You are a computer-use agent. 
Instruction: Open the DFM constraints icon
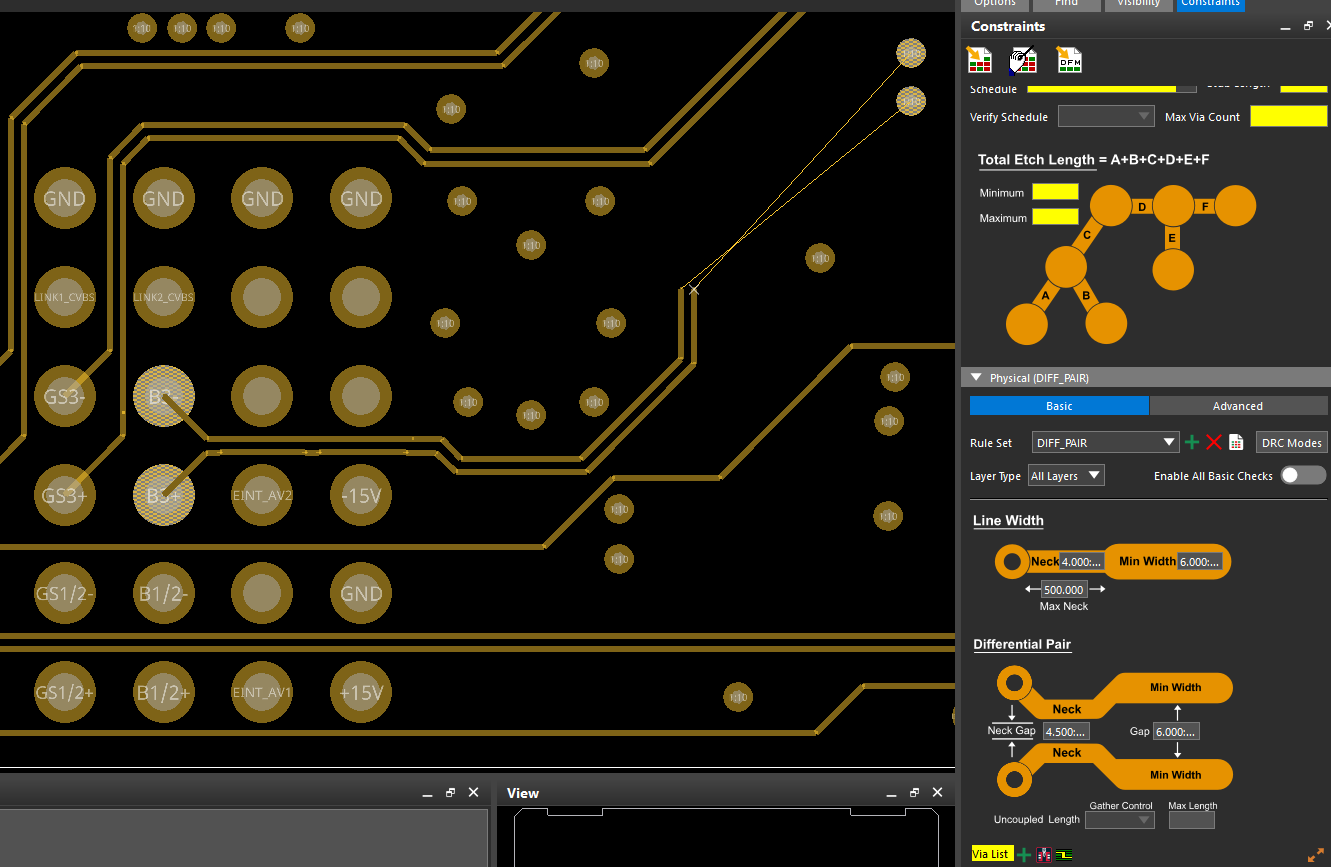pos(1069,61)
